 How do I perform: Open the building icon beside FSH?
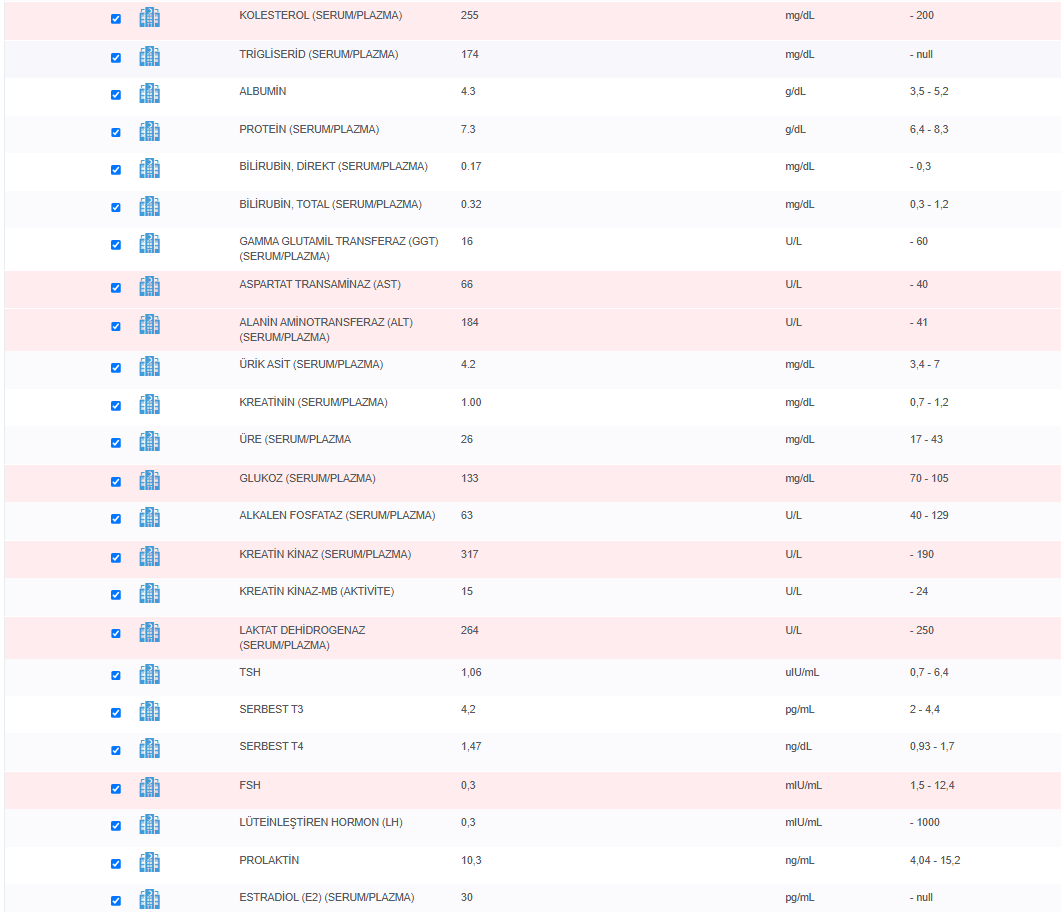(x=150, y=788)
